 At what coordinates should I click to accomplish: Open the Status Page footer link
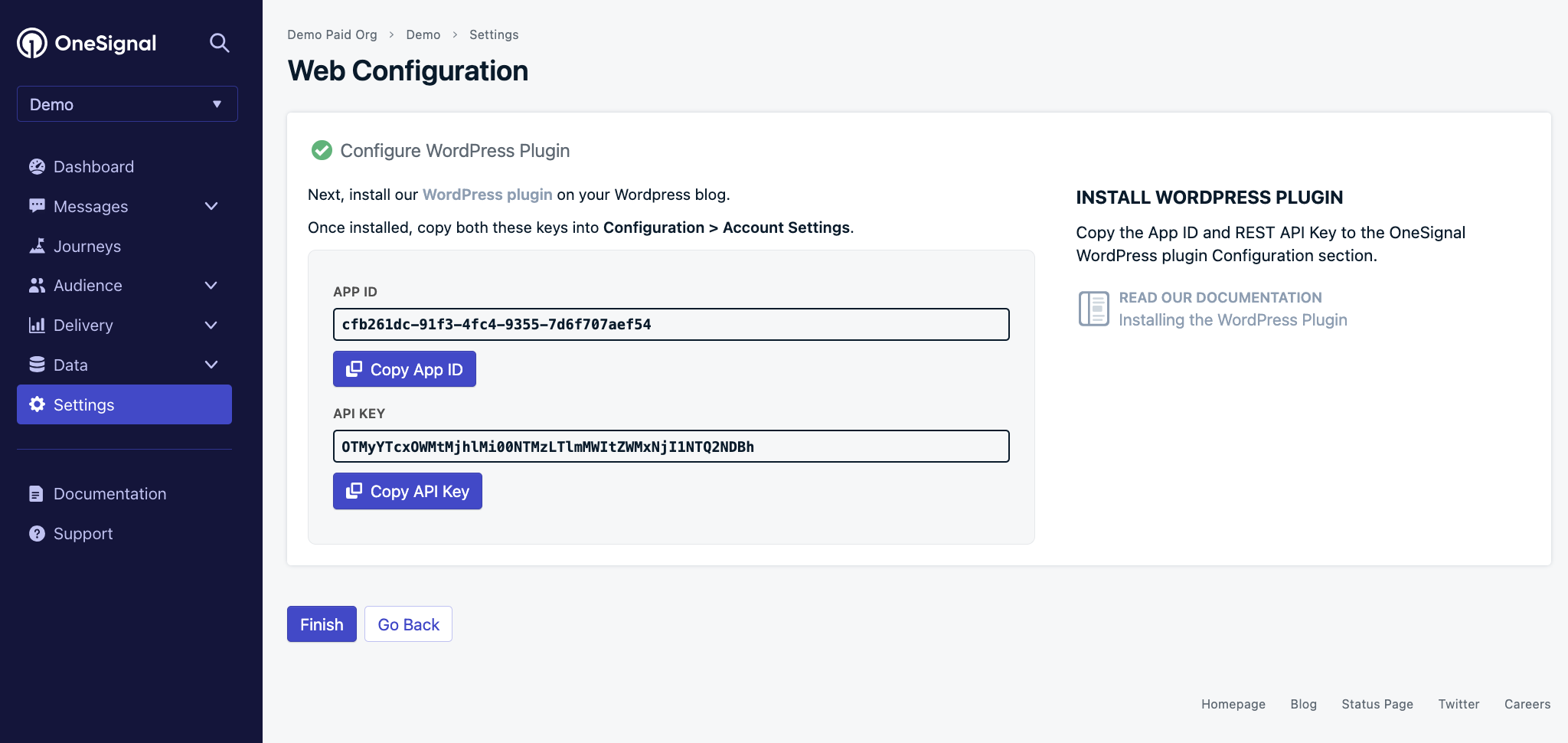[1377, 704]
